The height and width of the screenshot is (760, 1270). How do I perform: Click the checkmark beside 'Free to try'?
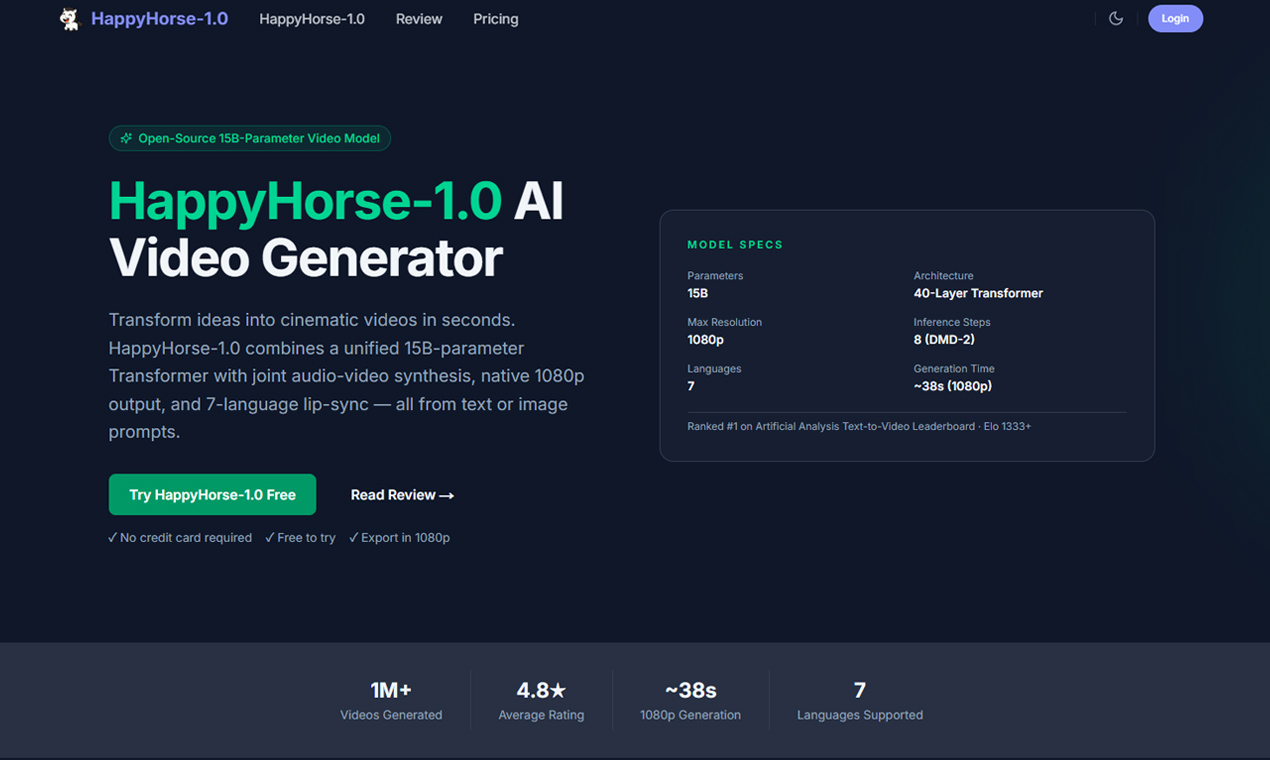(x=267, y=537)
